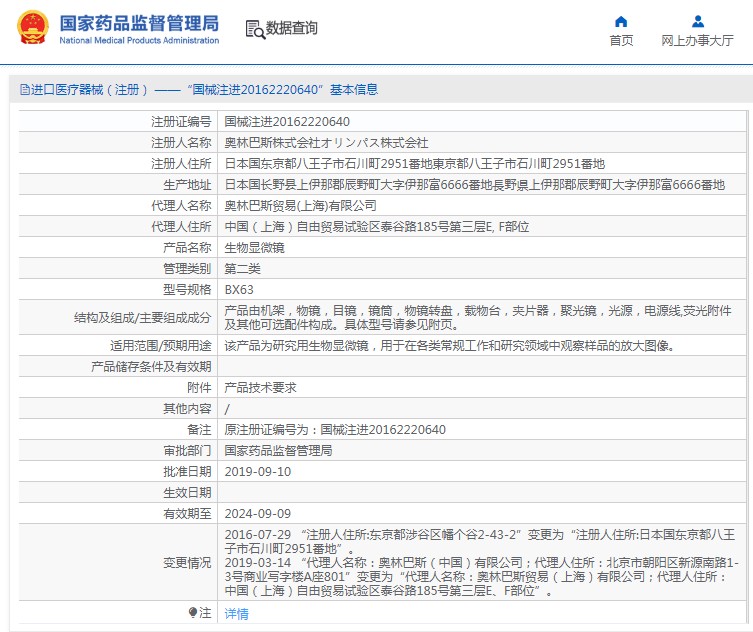The width and height of the screenshot is (753, 632).
Task: Select the 附件 label
Action: 199,388
